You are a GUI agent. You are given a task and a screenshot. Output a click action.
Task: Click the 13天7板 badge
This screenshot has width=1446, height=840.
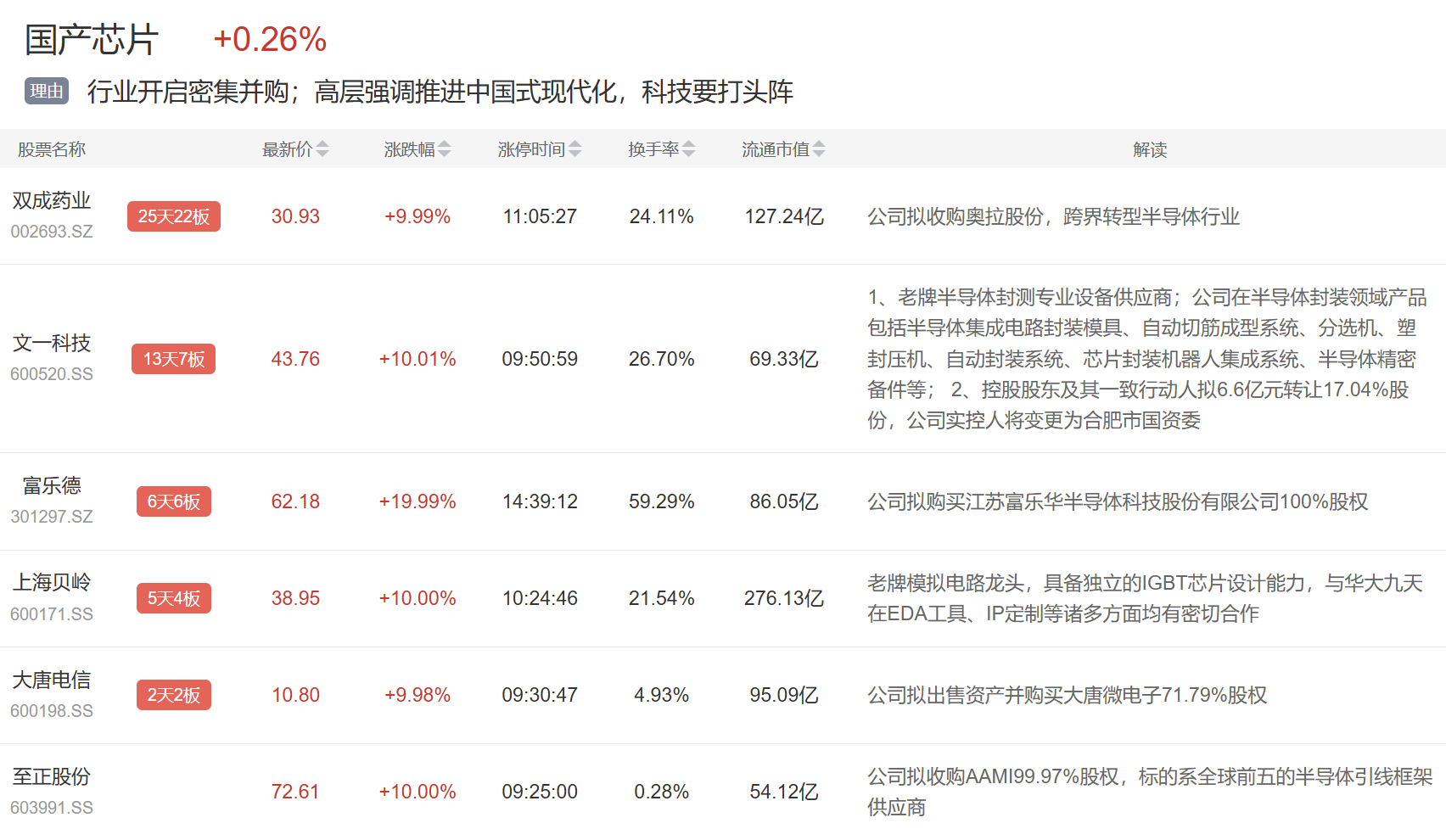174,359
